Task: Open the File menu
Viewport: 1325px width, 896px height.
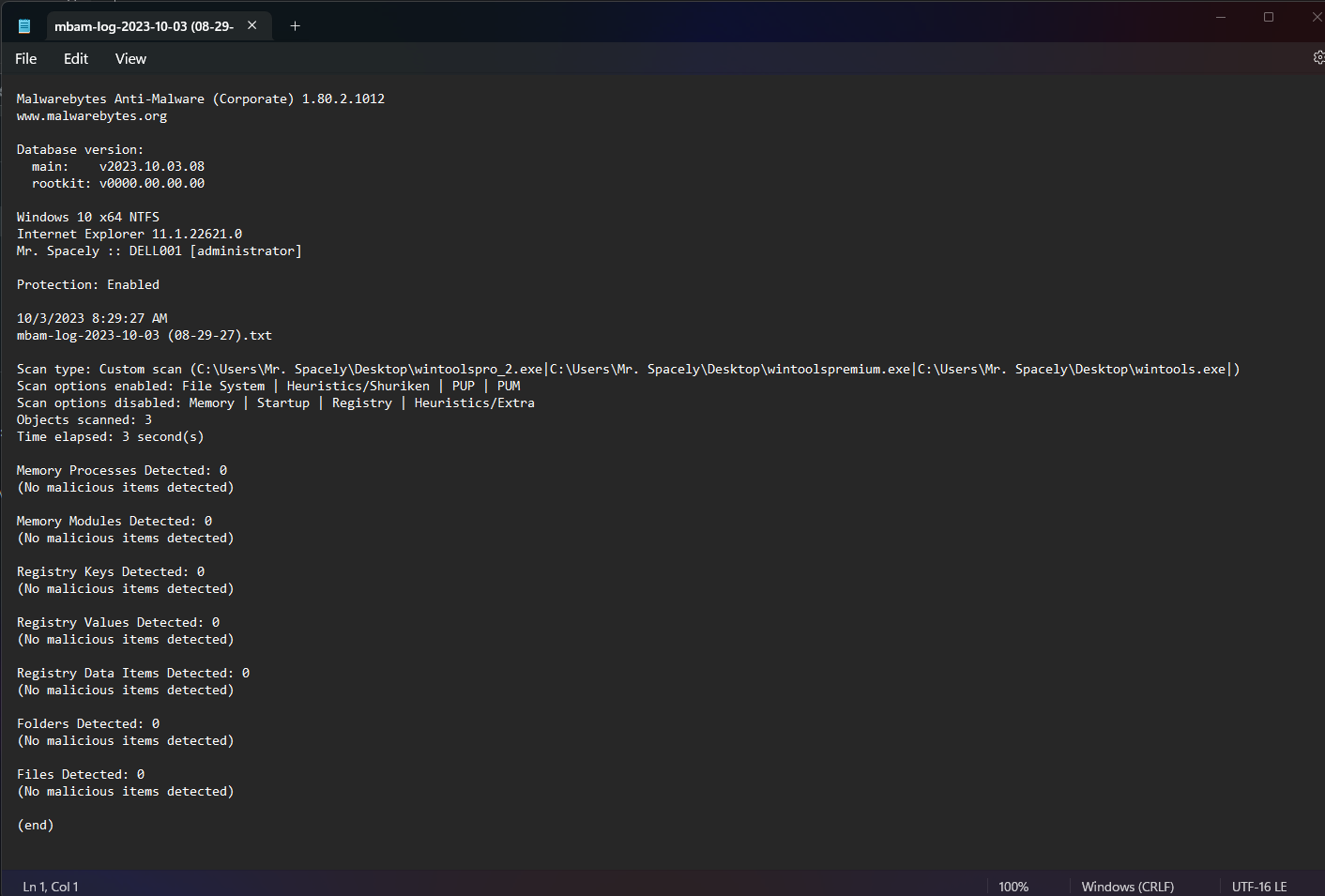Action: pos(26,59)
